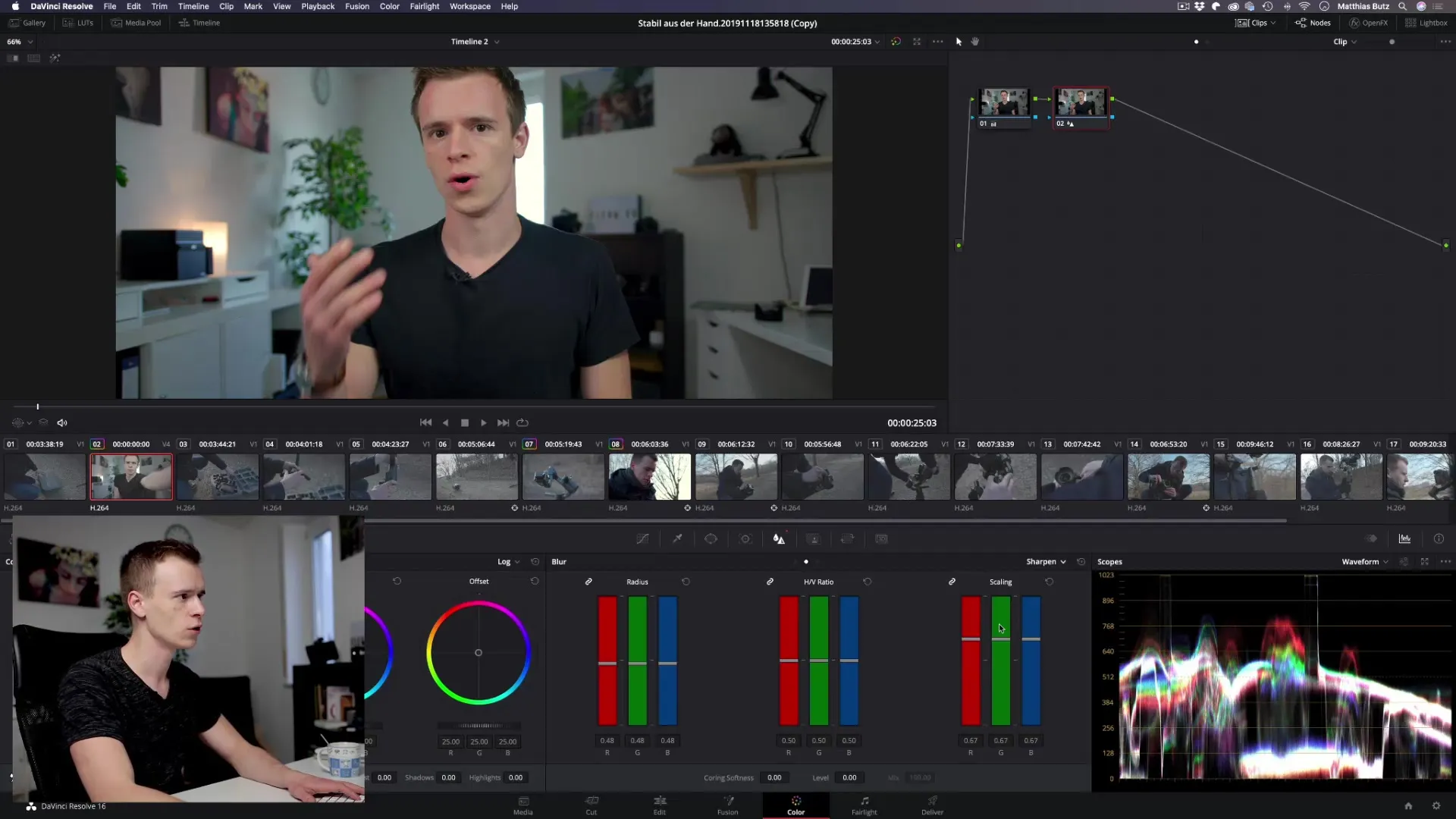Select the hand pan tool
This screenshot has width=1456, height=819.
[x=975, y=42]
